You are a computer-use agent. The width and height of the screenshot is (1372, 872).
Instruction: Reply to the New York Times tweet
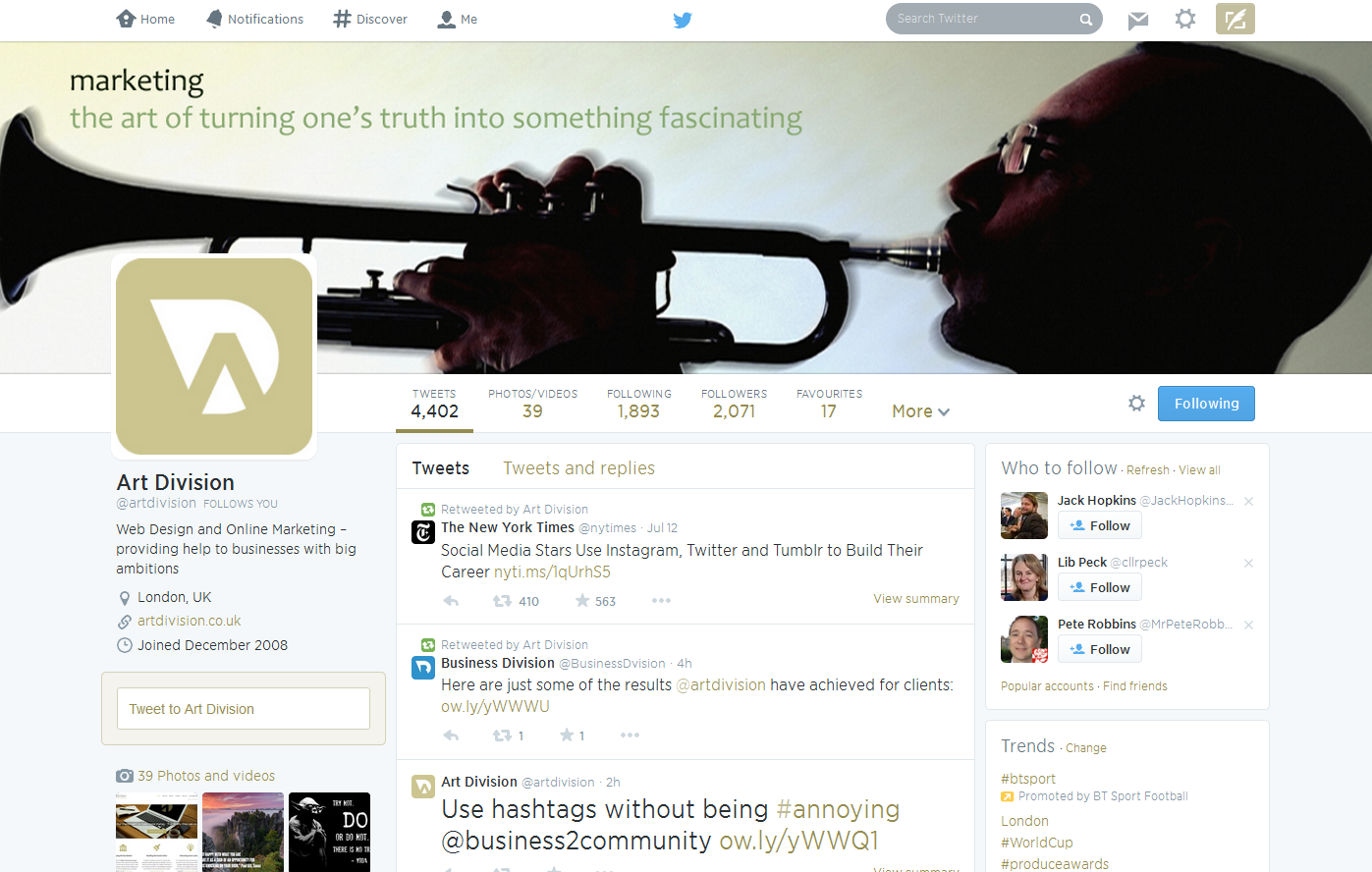(x=451, y=601)
